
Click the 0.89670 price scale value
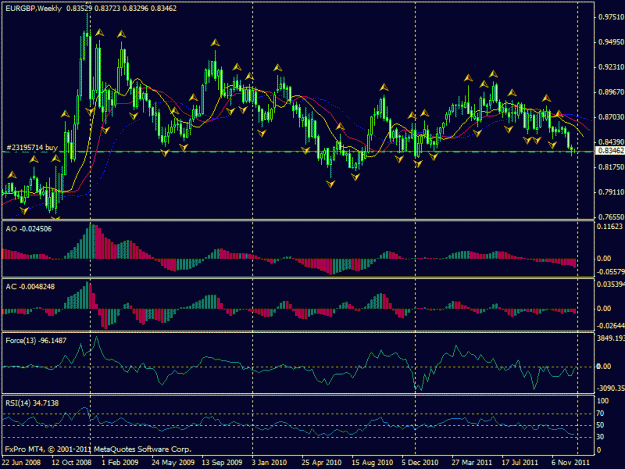611,92
